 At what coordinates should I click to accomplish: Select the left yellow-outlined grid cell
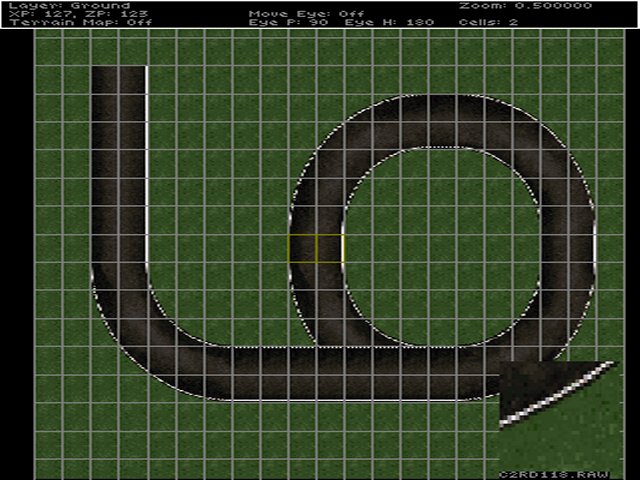302,249
